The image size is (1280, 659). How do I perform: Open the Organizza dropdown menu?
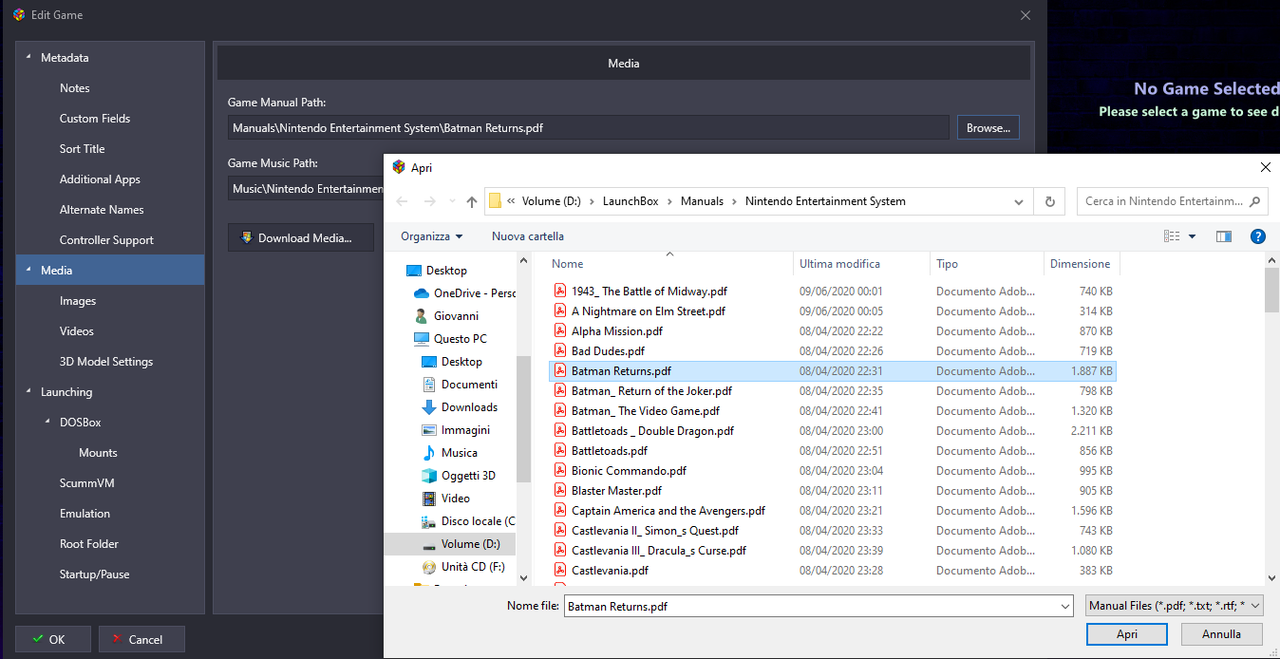point(431,236)
